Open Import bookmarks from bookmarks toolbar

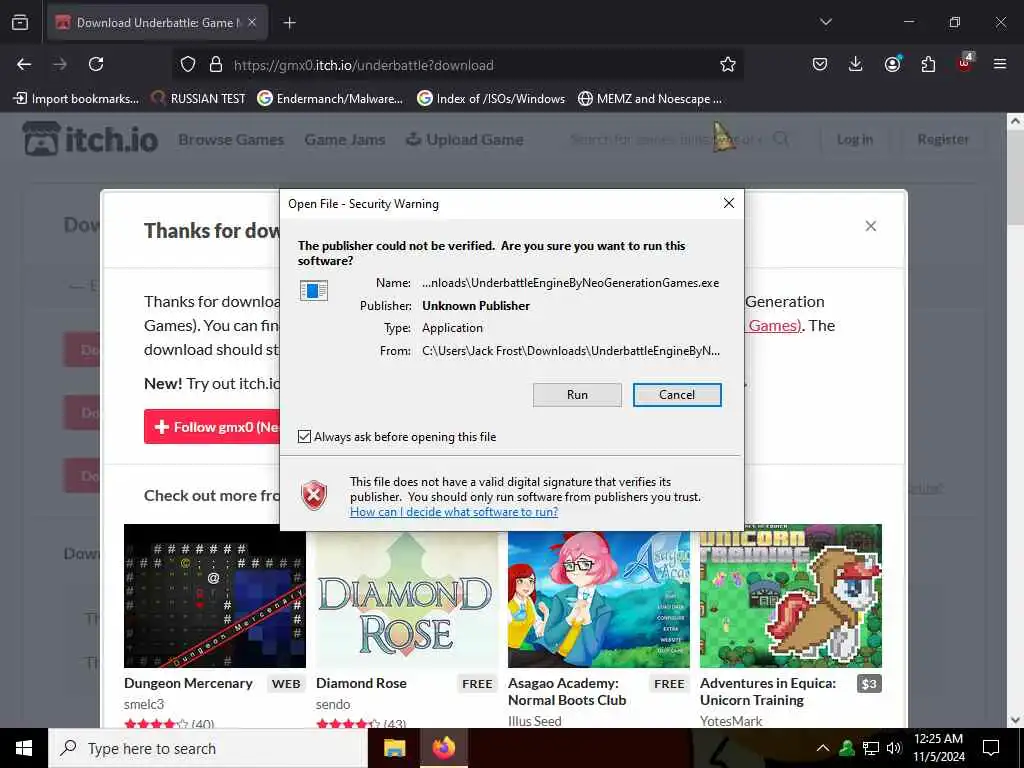[x=76, y=99]
